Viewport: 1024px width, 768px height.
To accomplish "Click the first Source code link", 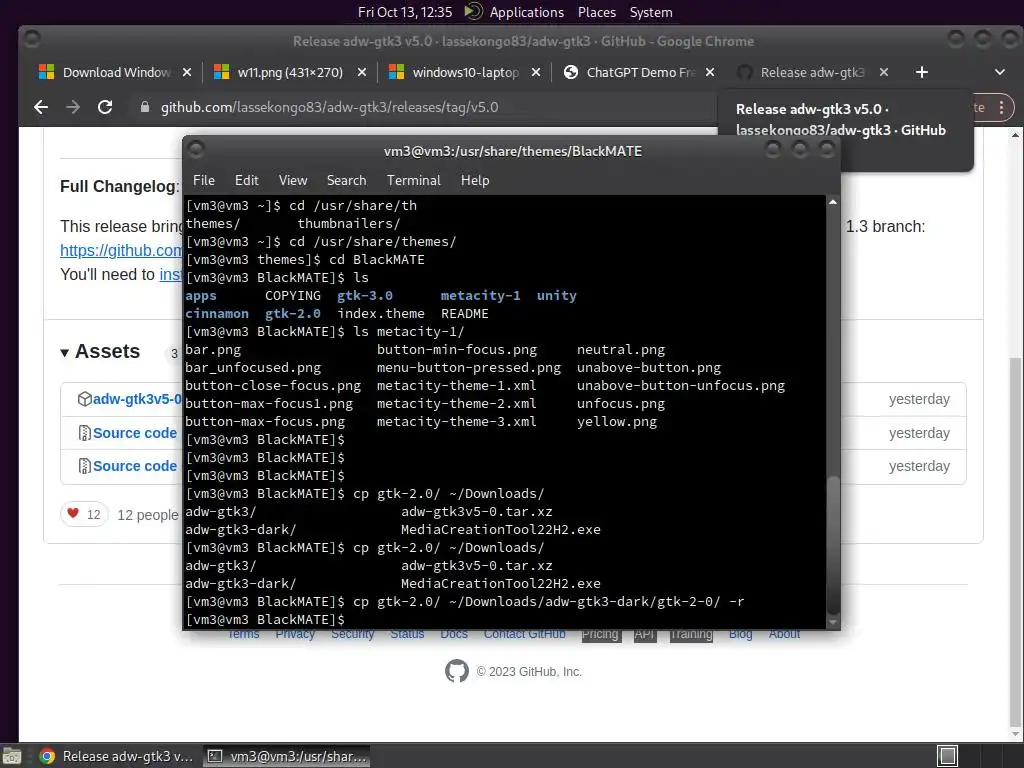I will 135,433.
